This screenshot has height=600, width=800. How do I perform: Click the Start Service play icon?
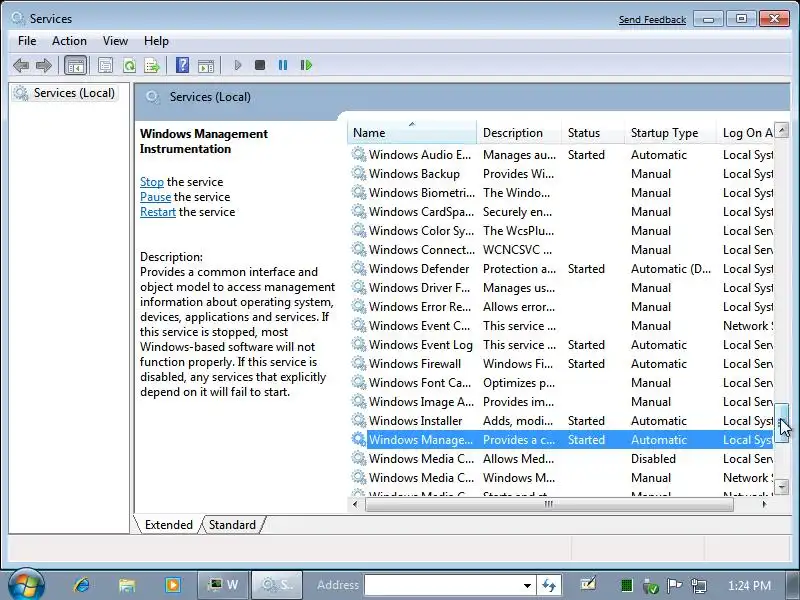(238, 65)
